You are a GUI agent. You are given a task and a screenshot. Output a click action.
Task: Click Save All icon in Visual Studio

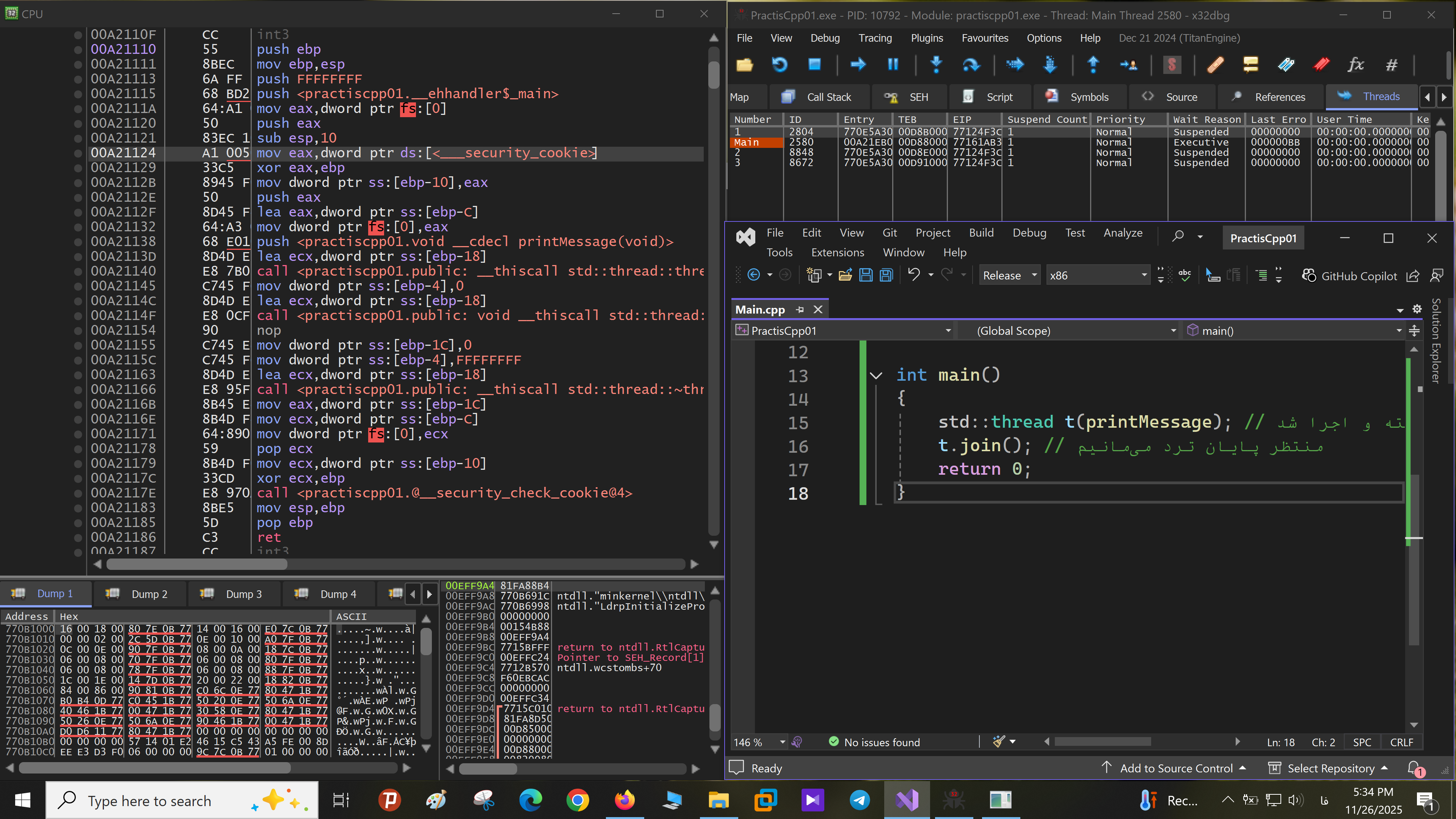point(886,275)
